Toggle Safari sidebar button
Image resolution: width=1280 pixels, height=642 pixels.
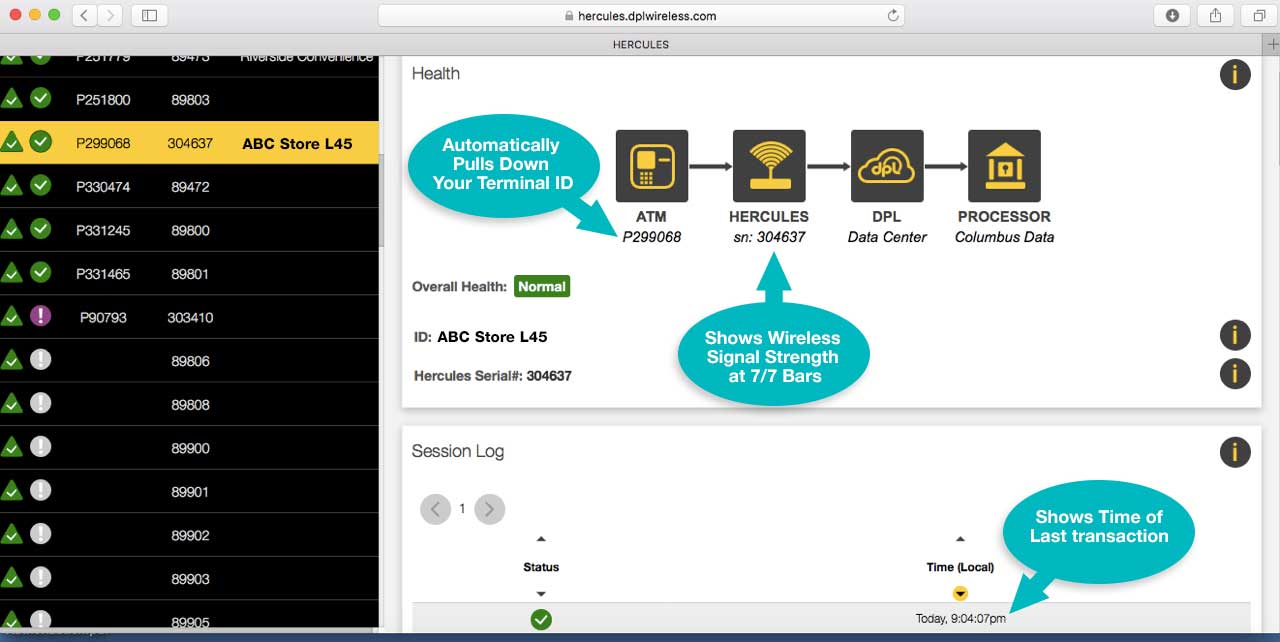[149, 15]
